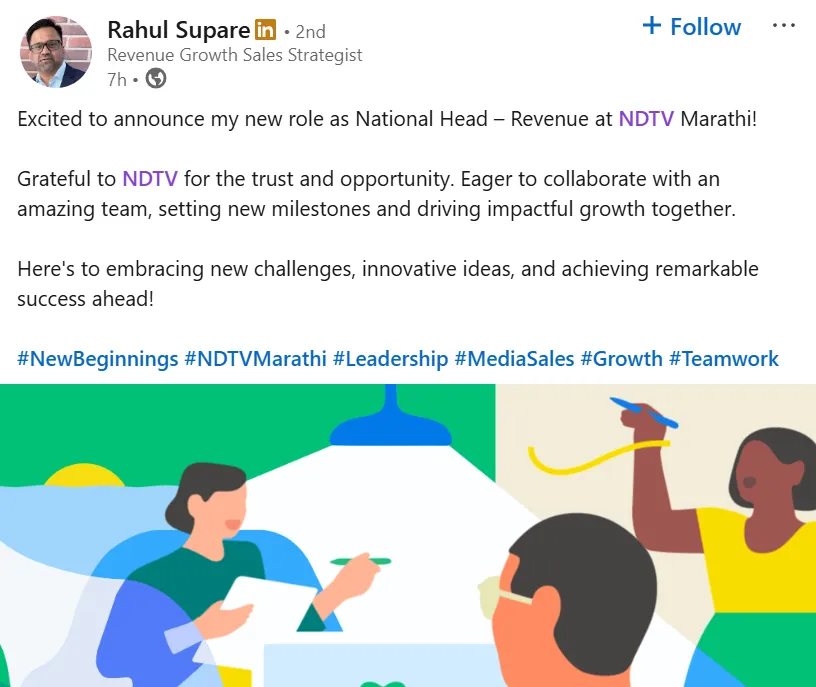
Task: Open the three-dot post options menu
Action: click(x=784, y=26)
